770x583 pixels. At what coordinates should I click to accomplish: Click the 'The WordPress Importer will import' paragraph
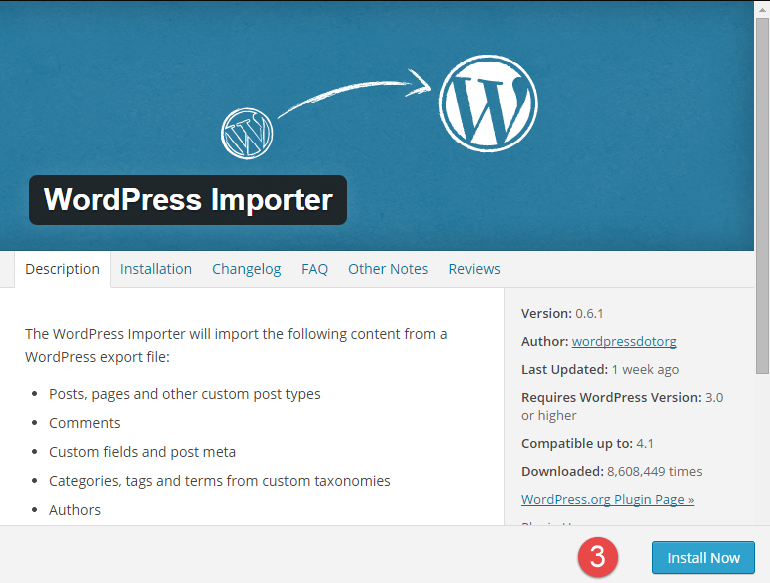tap(236, 345)
